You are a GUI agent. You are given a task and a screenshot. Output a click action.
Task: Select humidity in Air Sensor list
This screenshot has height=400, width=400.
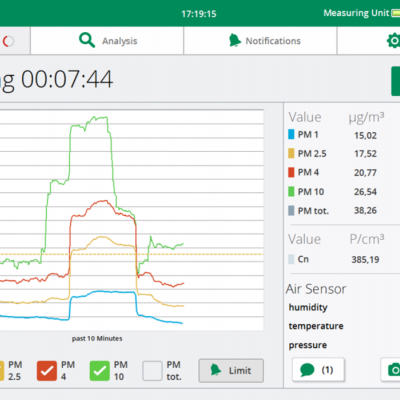coord(308,307)
